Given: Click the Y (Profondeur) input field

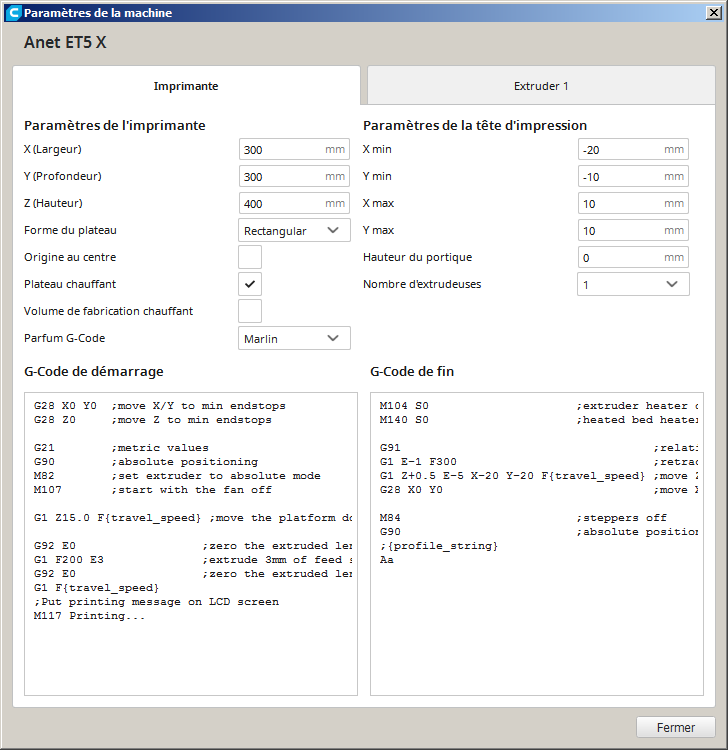Looking at the screenshot, I should click(294, 176).
